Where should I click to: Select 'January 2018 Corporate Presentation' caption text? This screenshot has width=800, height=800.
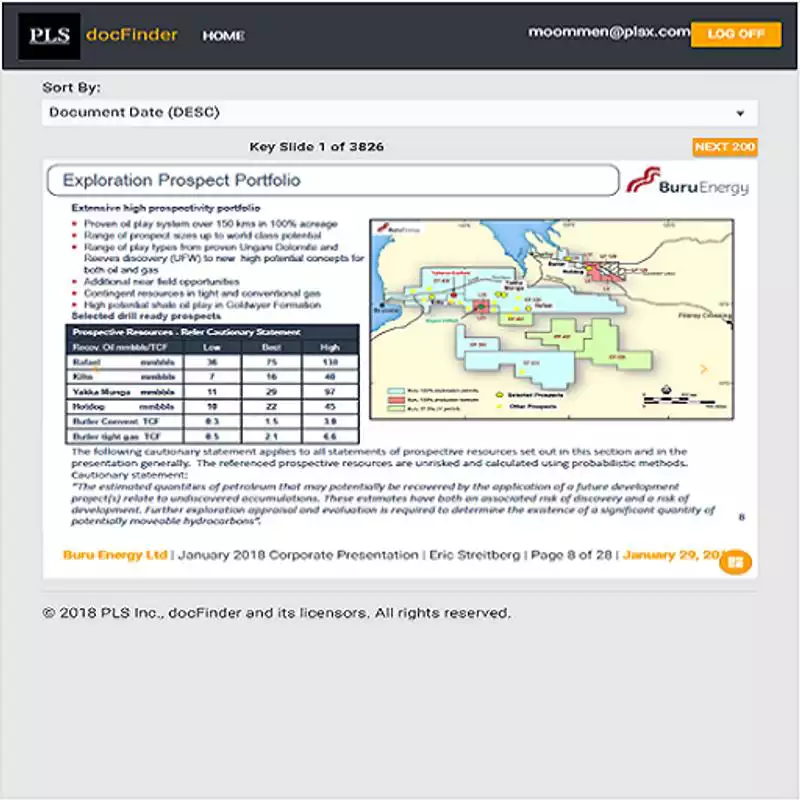coord(298,555)
